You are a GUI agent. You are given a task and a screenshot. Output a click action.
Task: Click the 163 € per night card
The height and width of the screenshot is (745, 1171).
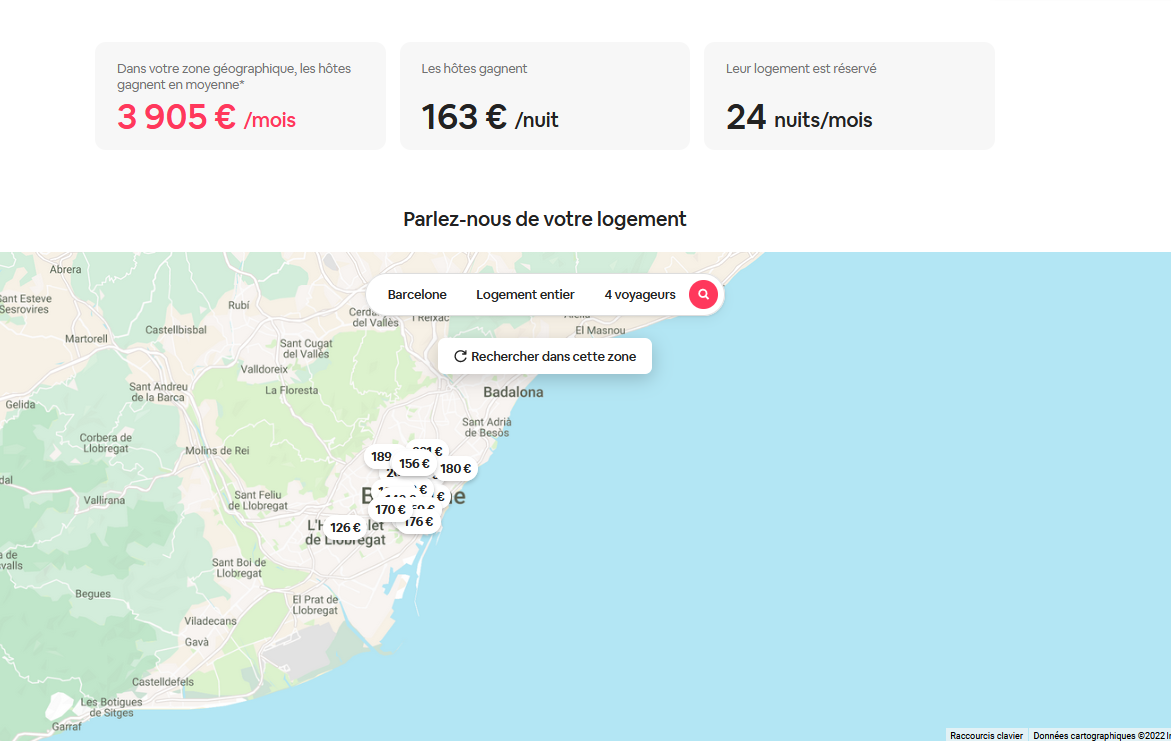coord(544,96)
